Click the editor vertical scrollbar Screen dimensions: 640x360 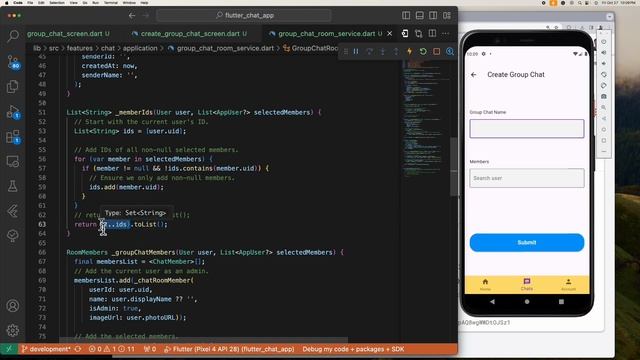coord(453,167)
